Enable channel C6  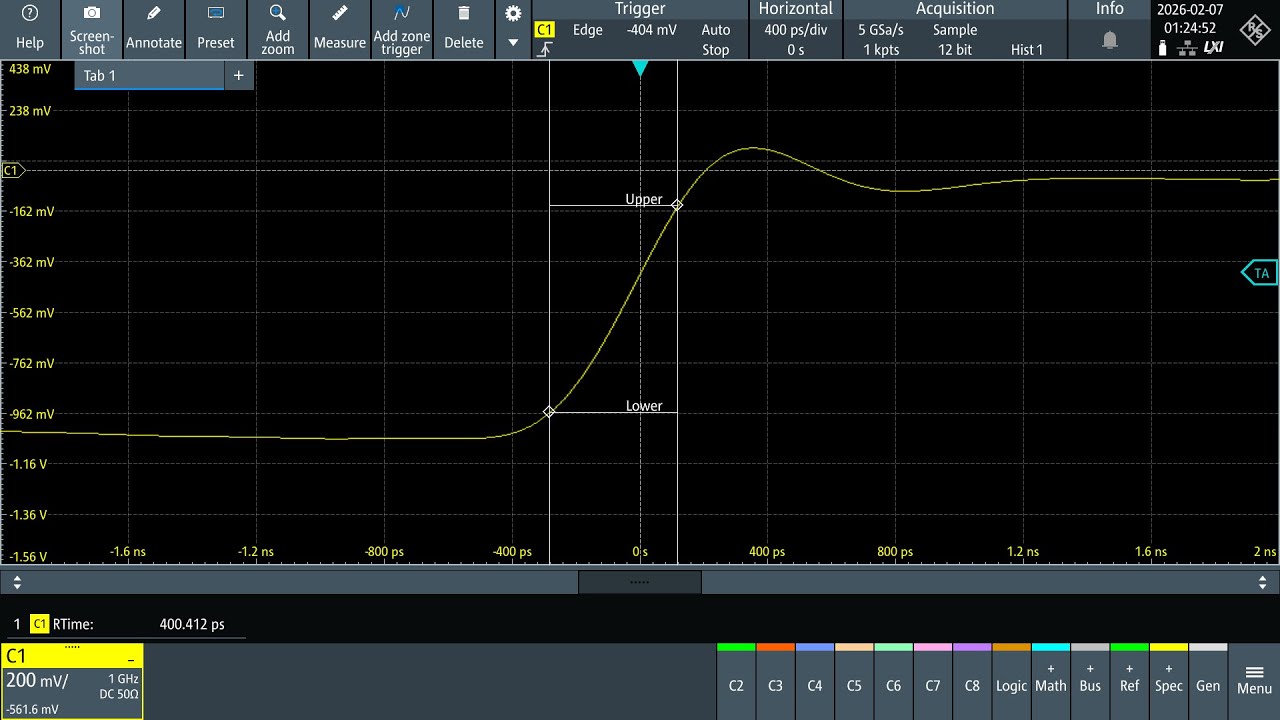pyautogui.click(x=893, y=681)
